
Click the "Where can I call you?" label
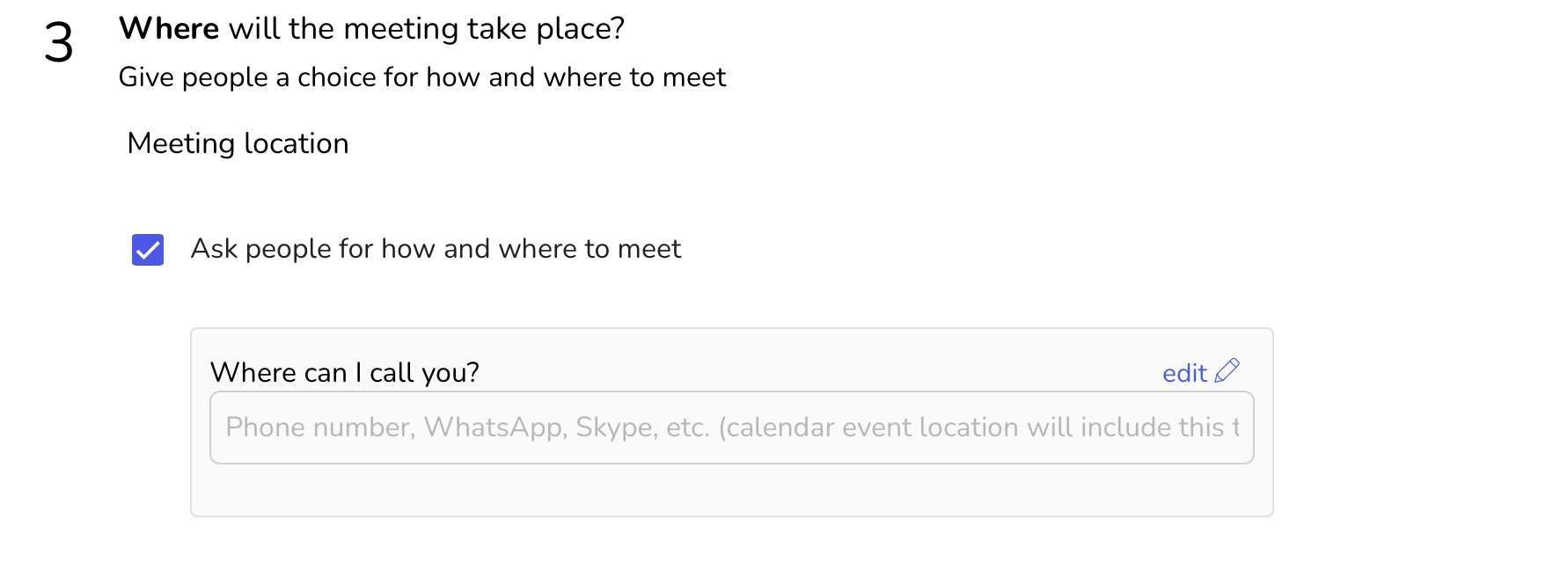[x=344, y=372]
